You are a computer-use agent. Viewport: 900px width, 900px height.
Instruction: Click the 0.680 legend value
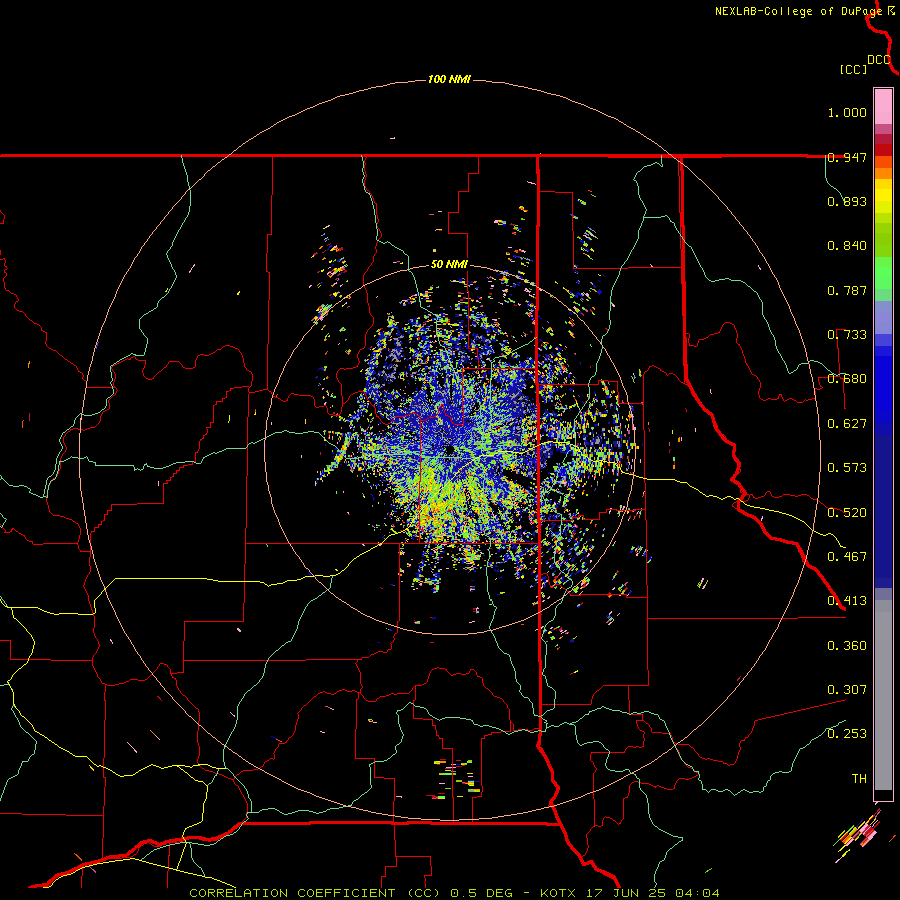847,379
